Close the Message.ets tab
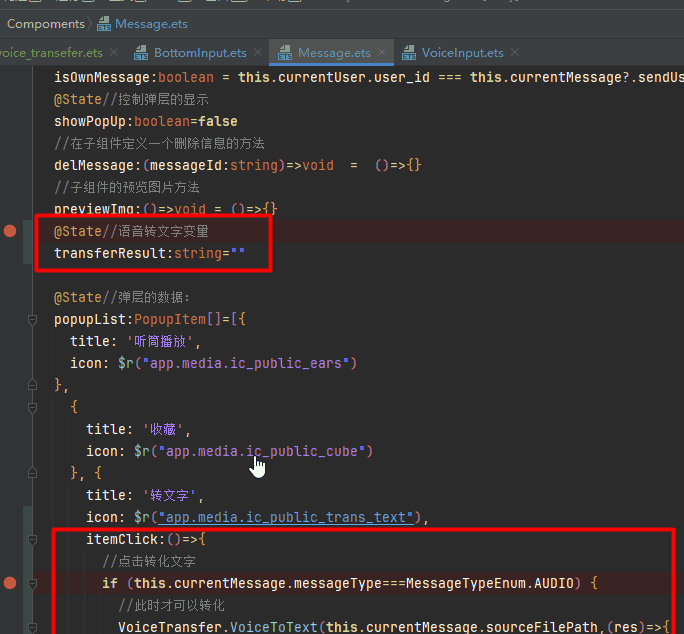 coord(384,53)
